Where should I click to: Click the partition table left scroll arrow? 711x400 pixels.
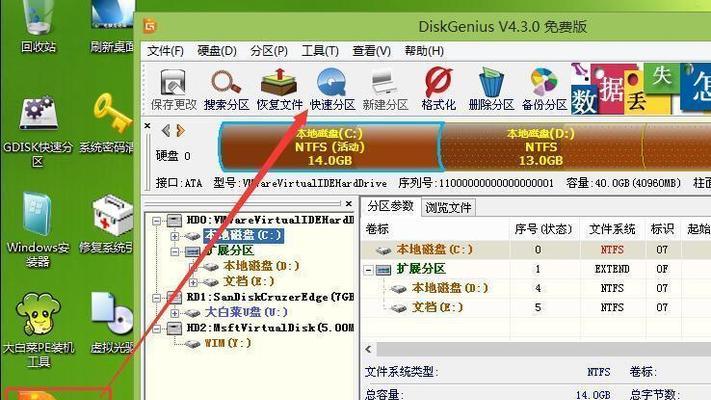pos(369,349)
